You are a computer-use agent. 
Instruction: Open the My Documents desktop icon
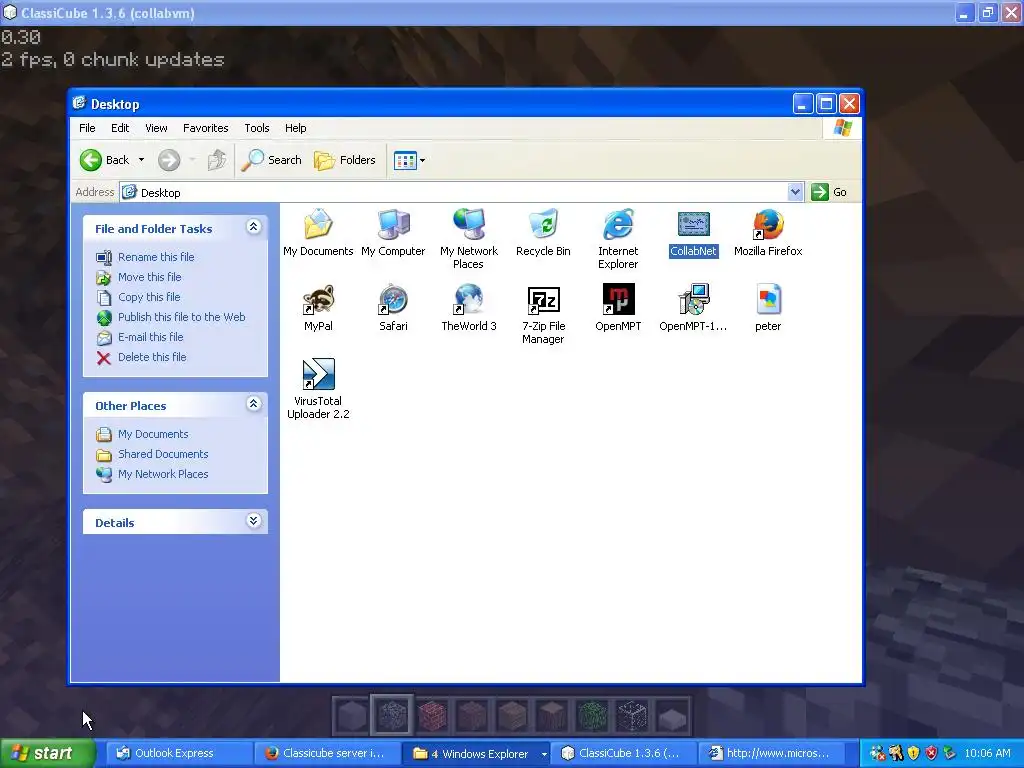coord(318,232)
